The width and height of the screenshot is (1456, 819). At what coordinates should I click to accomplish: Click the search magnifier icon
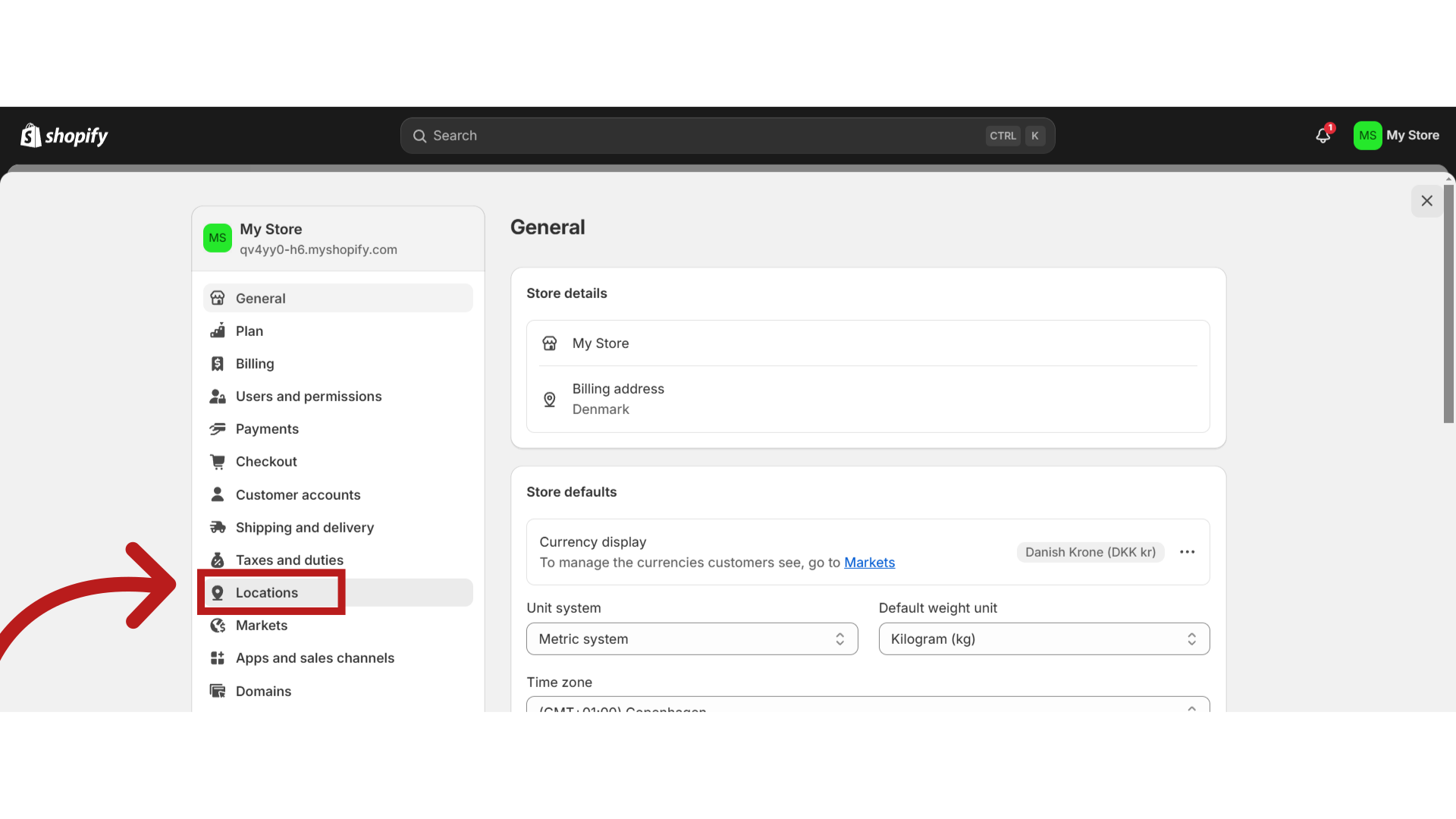coord(419,136)
